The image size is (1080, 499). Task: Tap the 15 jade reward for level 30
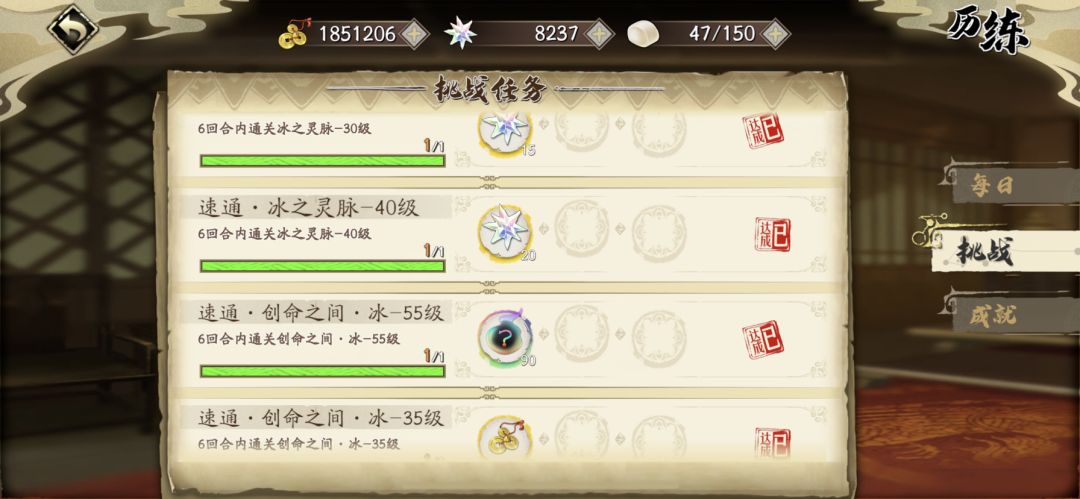click(506, 130)
